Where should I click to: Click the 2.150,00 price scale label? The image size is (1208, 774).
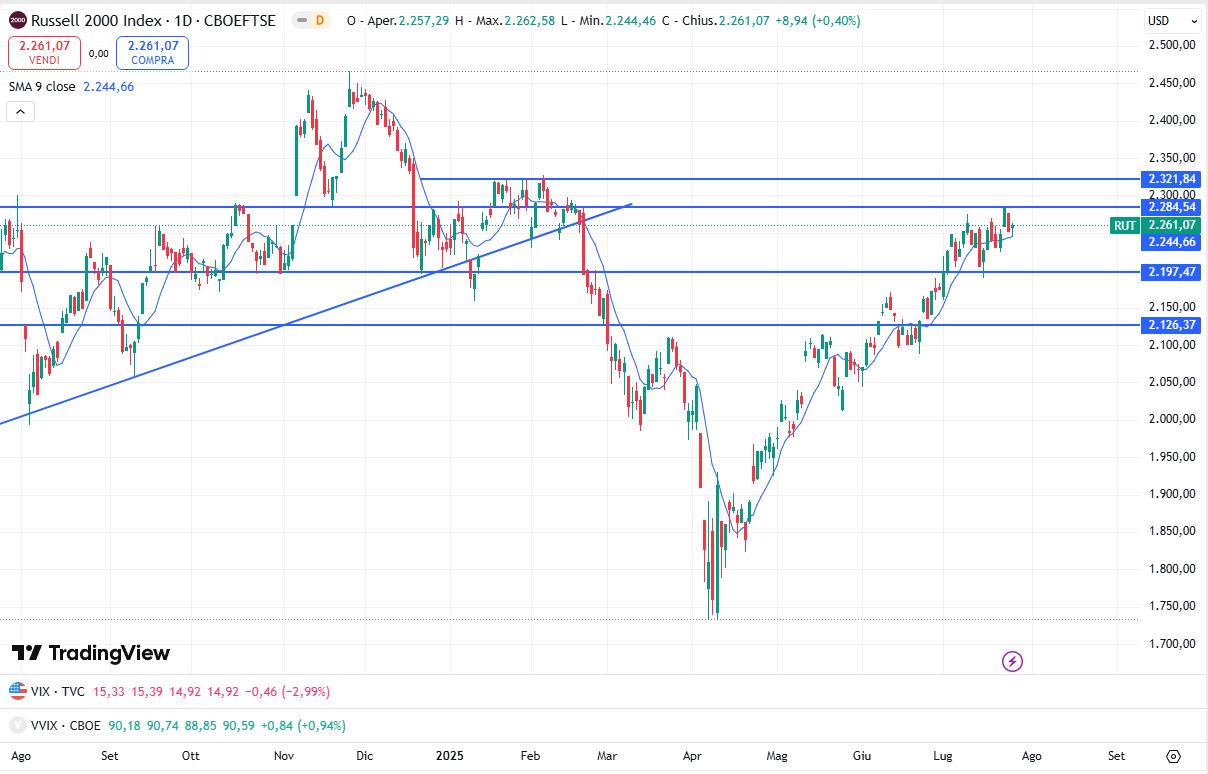(1172, 307)
